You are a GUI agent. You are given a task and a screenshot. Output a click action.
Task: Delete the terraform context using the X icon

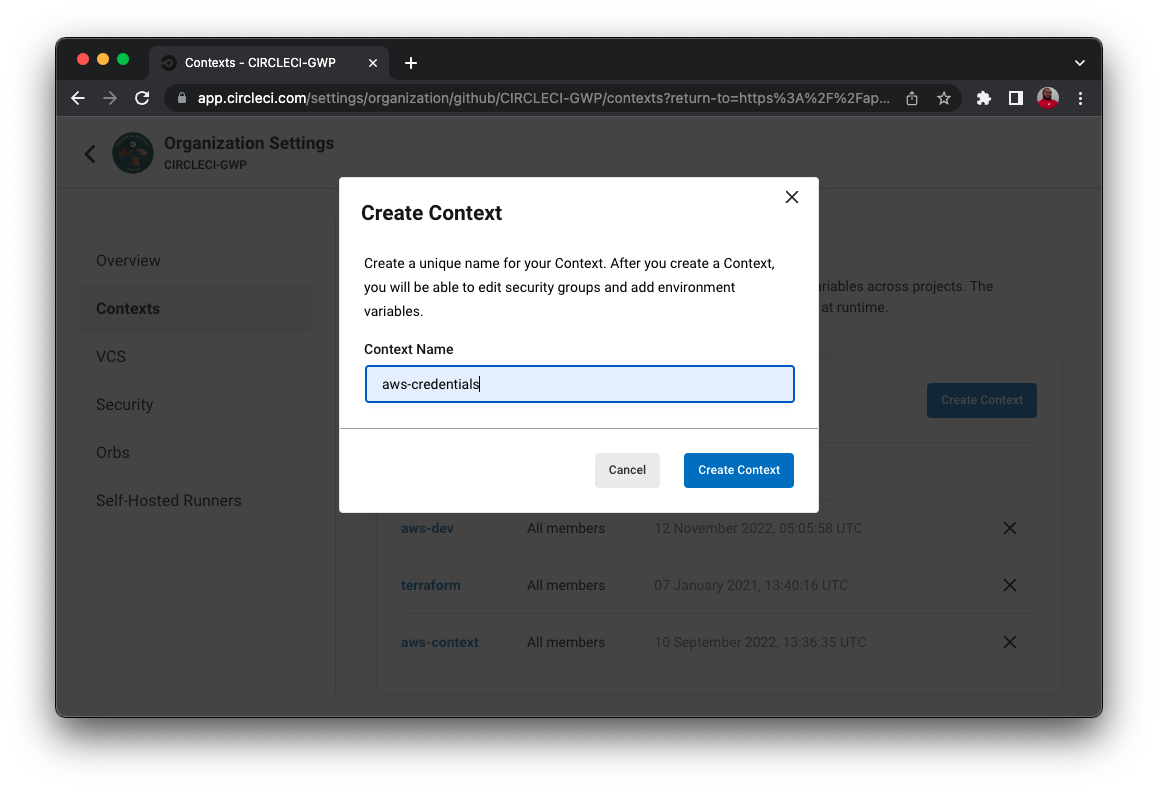(1009, 585)
